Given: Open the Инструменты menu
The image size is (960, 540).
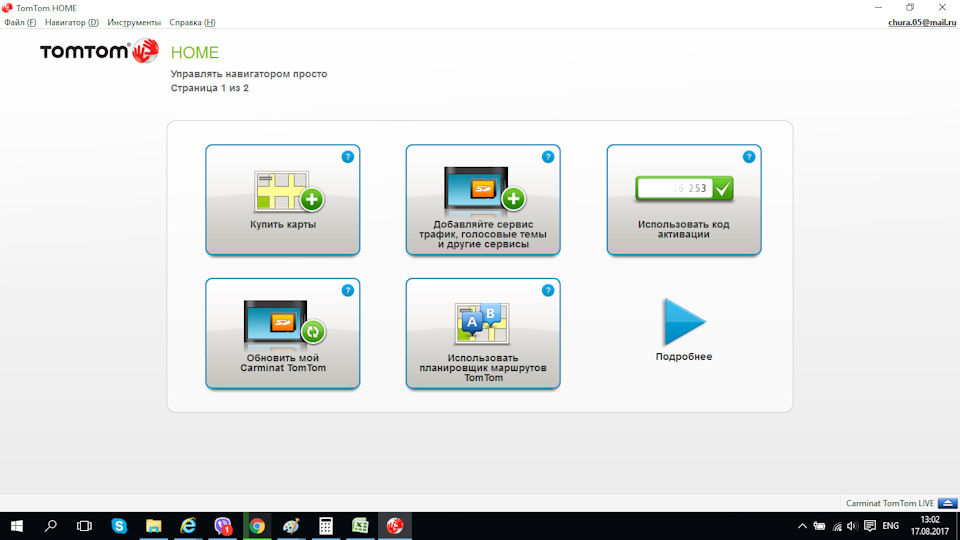Looking at the screenshot, I should [134, 22].
